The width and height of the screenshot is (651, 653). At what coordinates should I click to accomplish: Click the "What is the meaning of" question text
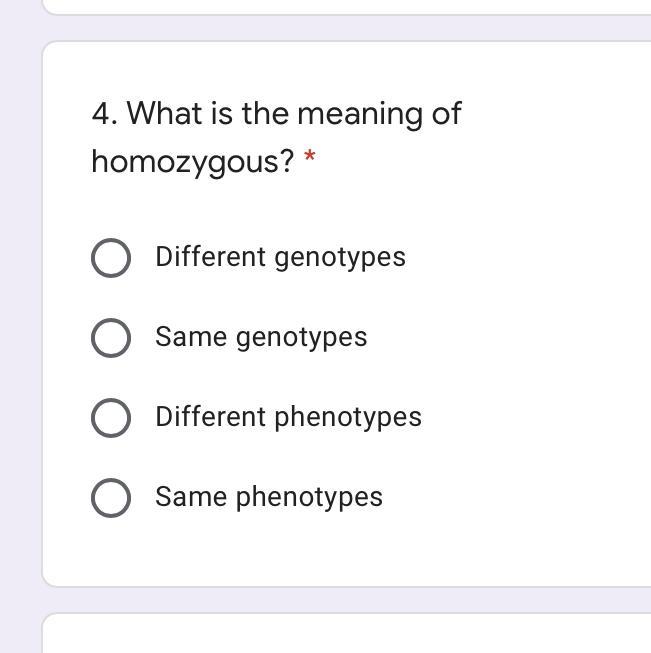pos(294,114)
